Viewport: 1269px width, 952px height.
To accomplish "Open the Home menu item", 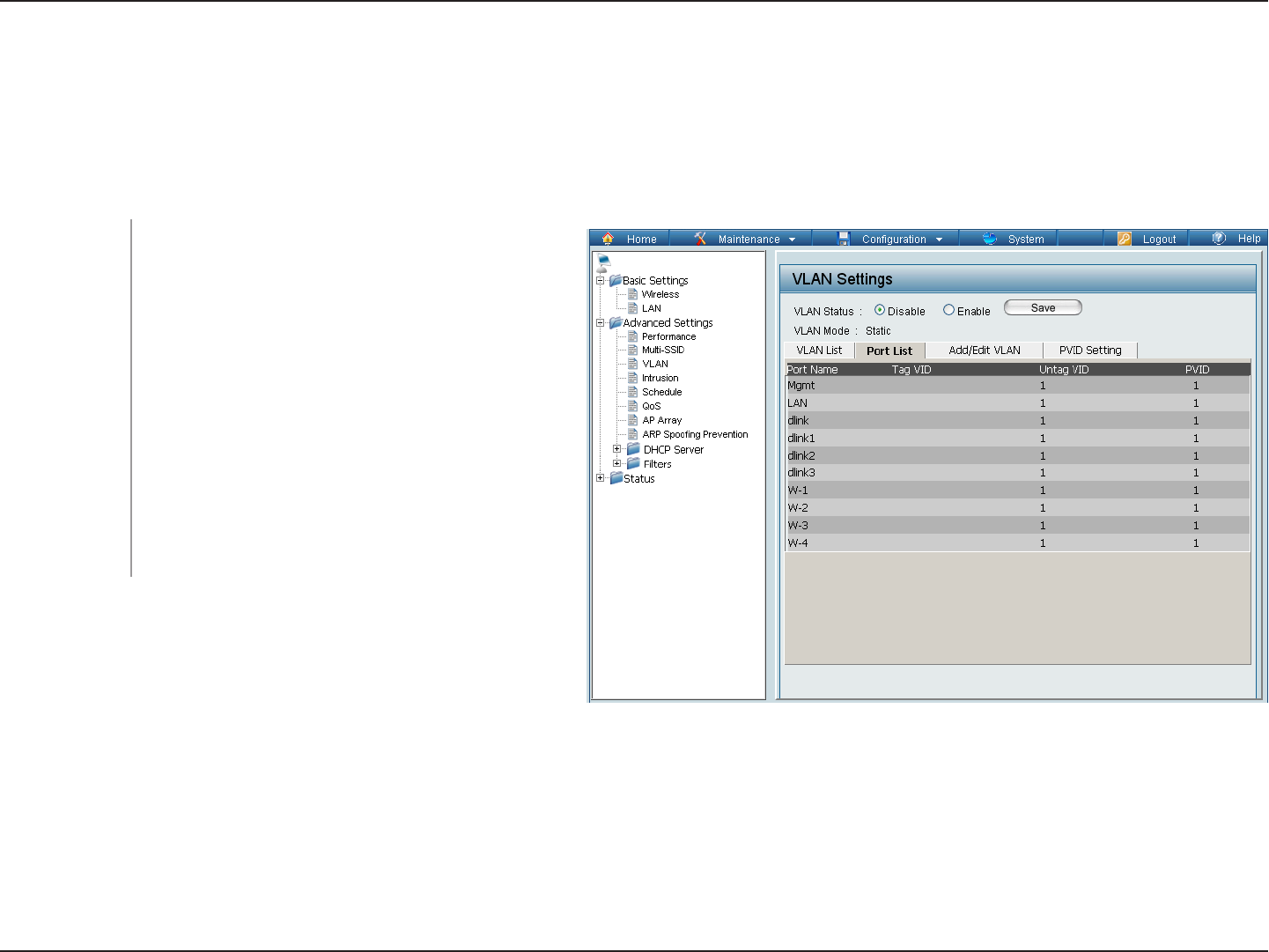I will coord(642,240).
